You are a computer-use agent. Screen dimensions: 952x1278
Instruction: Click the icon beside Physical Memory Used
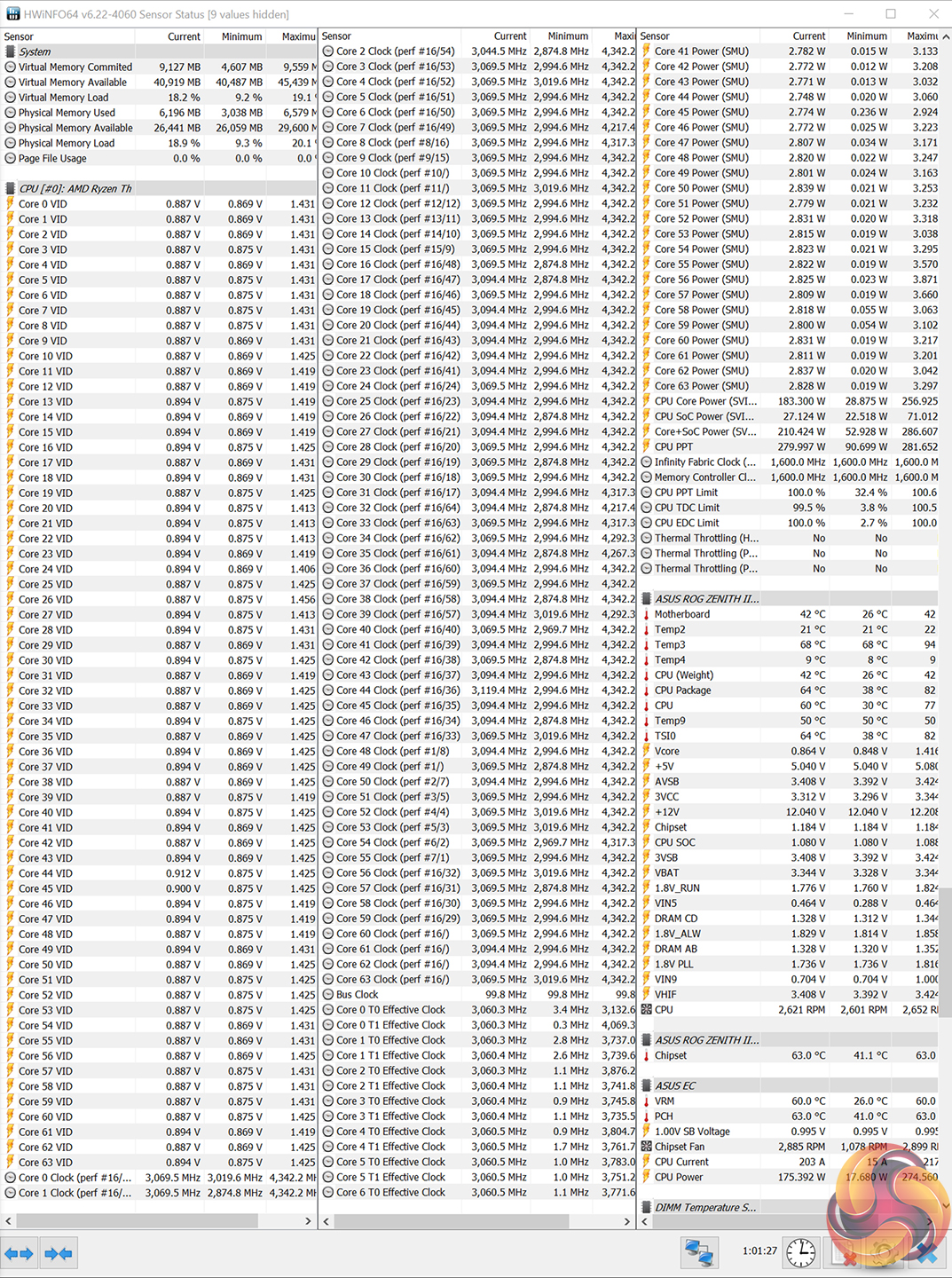pos(11,113)
